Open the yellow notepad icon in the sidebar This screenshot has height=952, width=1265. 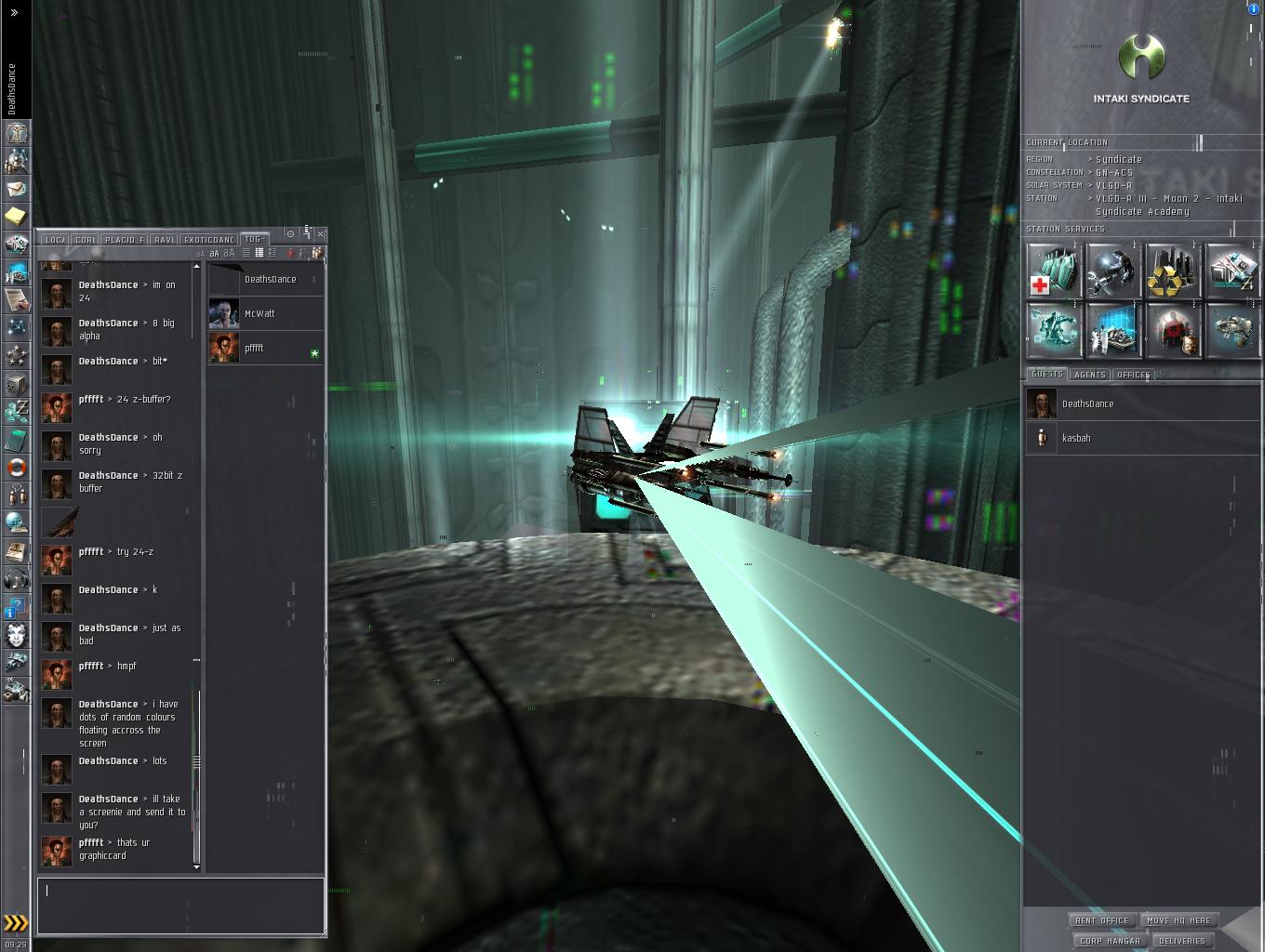point(16,217)
